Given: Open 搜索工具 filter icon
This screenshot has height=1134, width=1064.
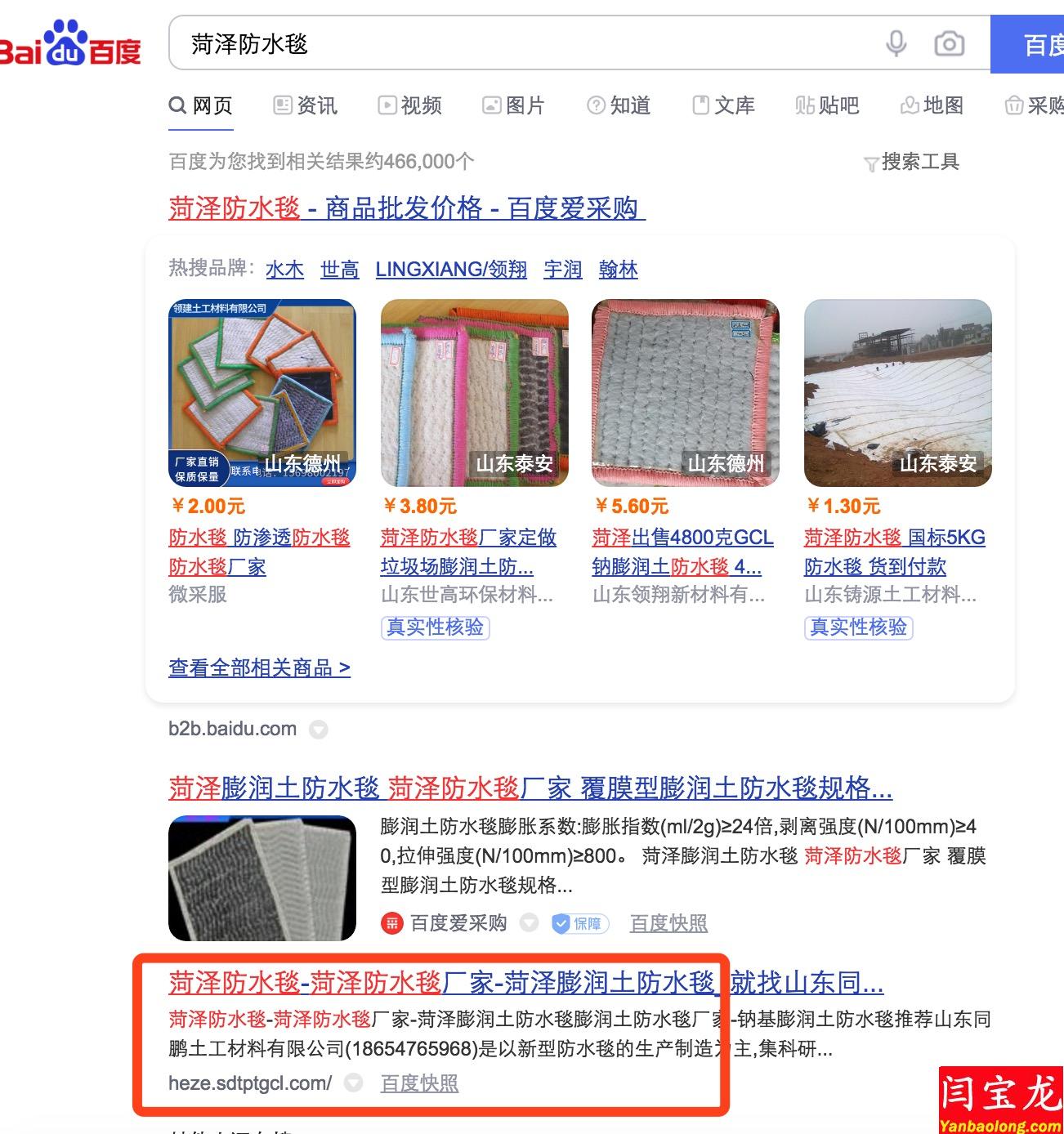Looking at the screenshot, I should point(871,164).
